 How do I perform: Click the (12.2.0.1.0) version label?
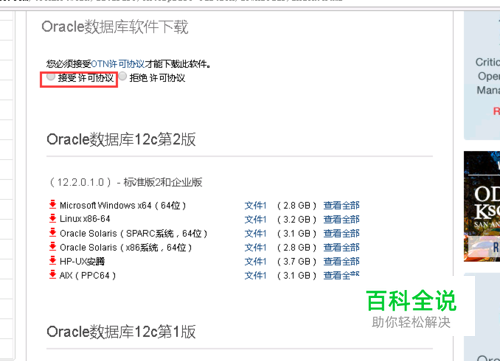(80, 182)
